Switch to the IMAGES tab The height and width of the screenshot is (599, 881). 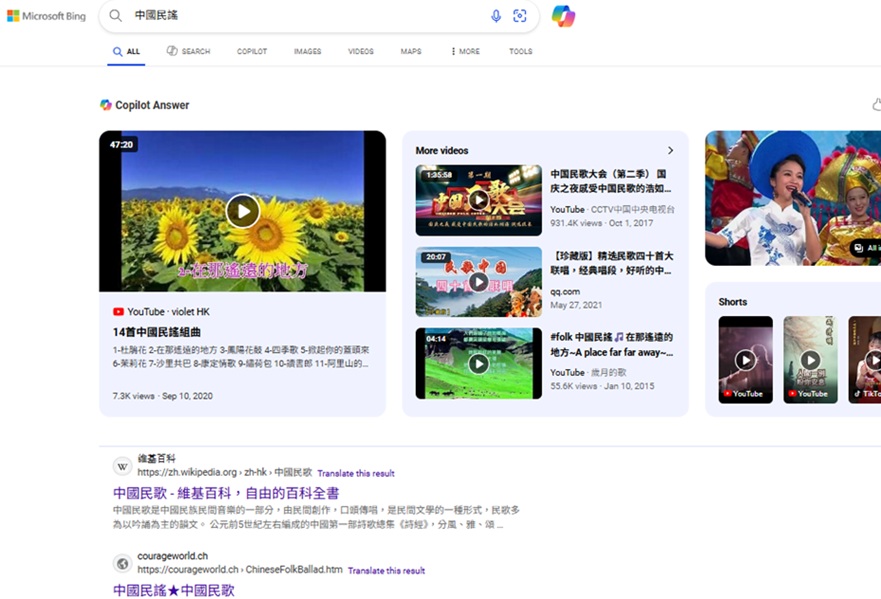click(x=307, y=52)
